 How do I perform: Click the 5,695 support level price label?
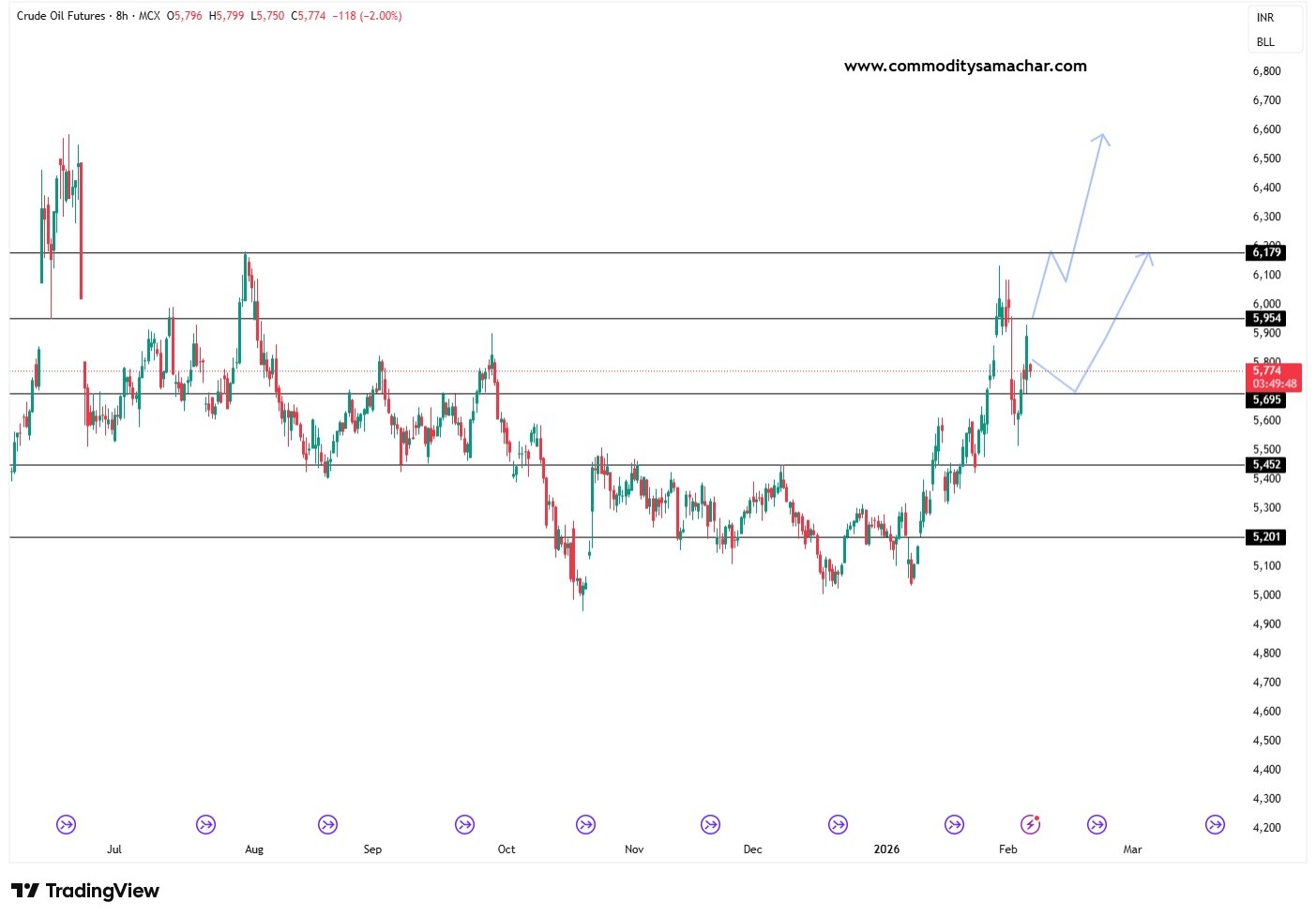(x=1266, y=400)
